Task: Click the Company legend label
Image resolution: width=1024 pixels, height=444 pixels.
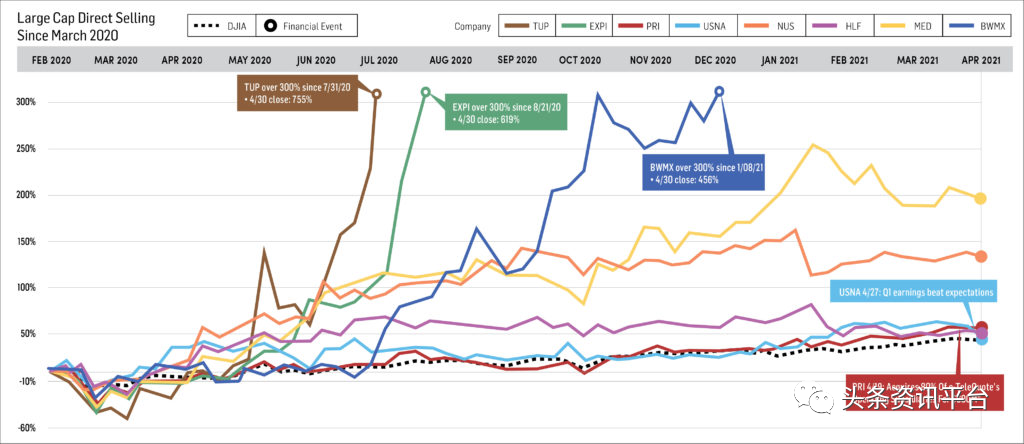Action: pos(472,27)
